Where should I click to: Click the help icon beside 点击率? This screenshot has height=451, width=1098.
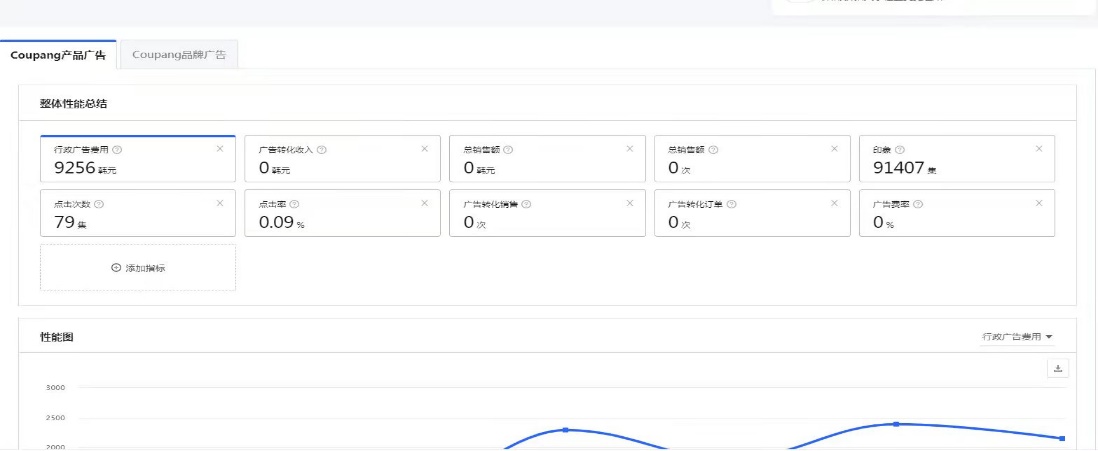295,203
